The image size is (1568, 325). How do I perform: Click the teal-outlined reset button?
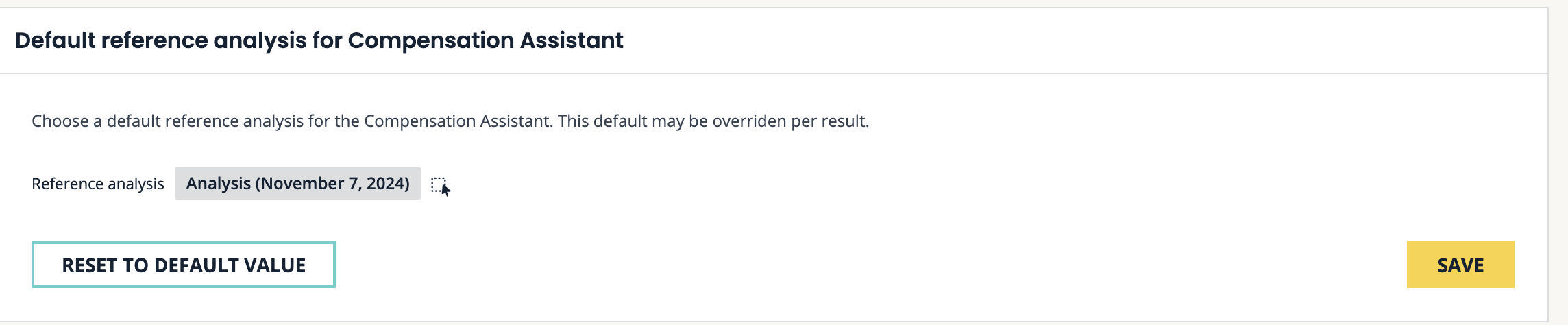[x=184, y=265]
